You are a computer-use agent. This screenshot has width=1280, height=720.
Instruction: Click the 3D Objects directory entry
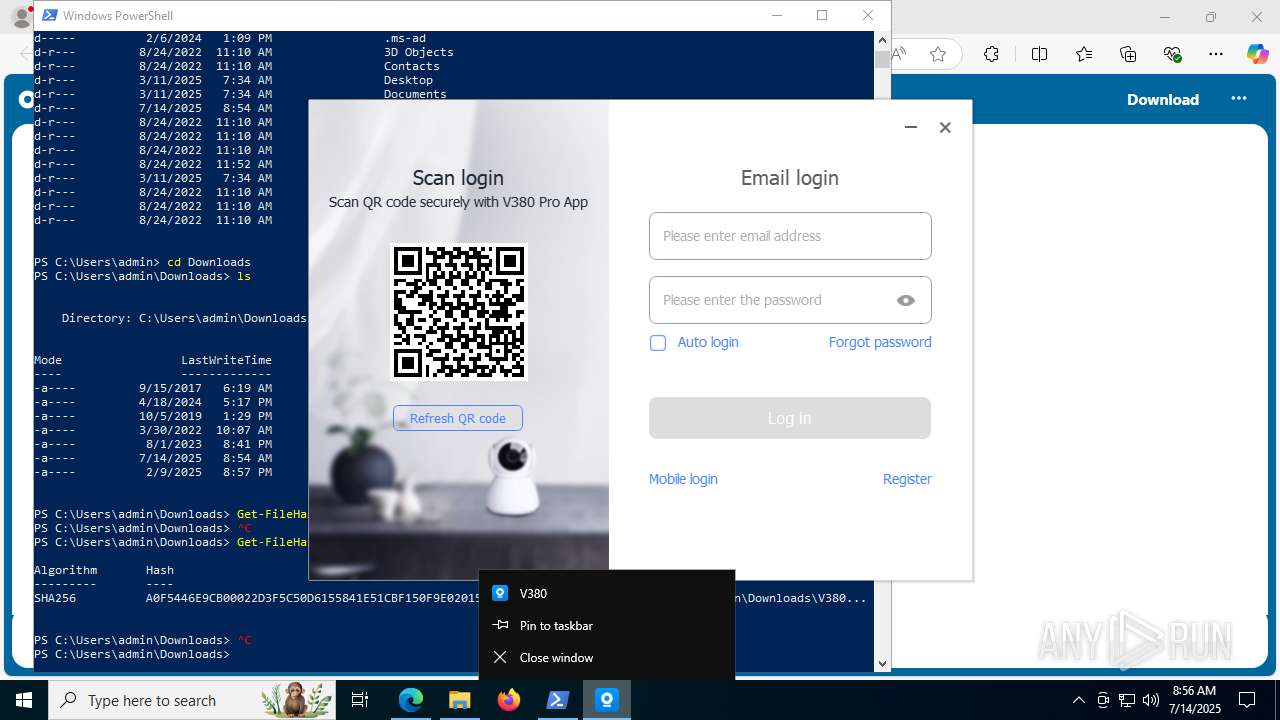click(419, 52)
